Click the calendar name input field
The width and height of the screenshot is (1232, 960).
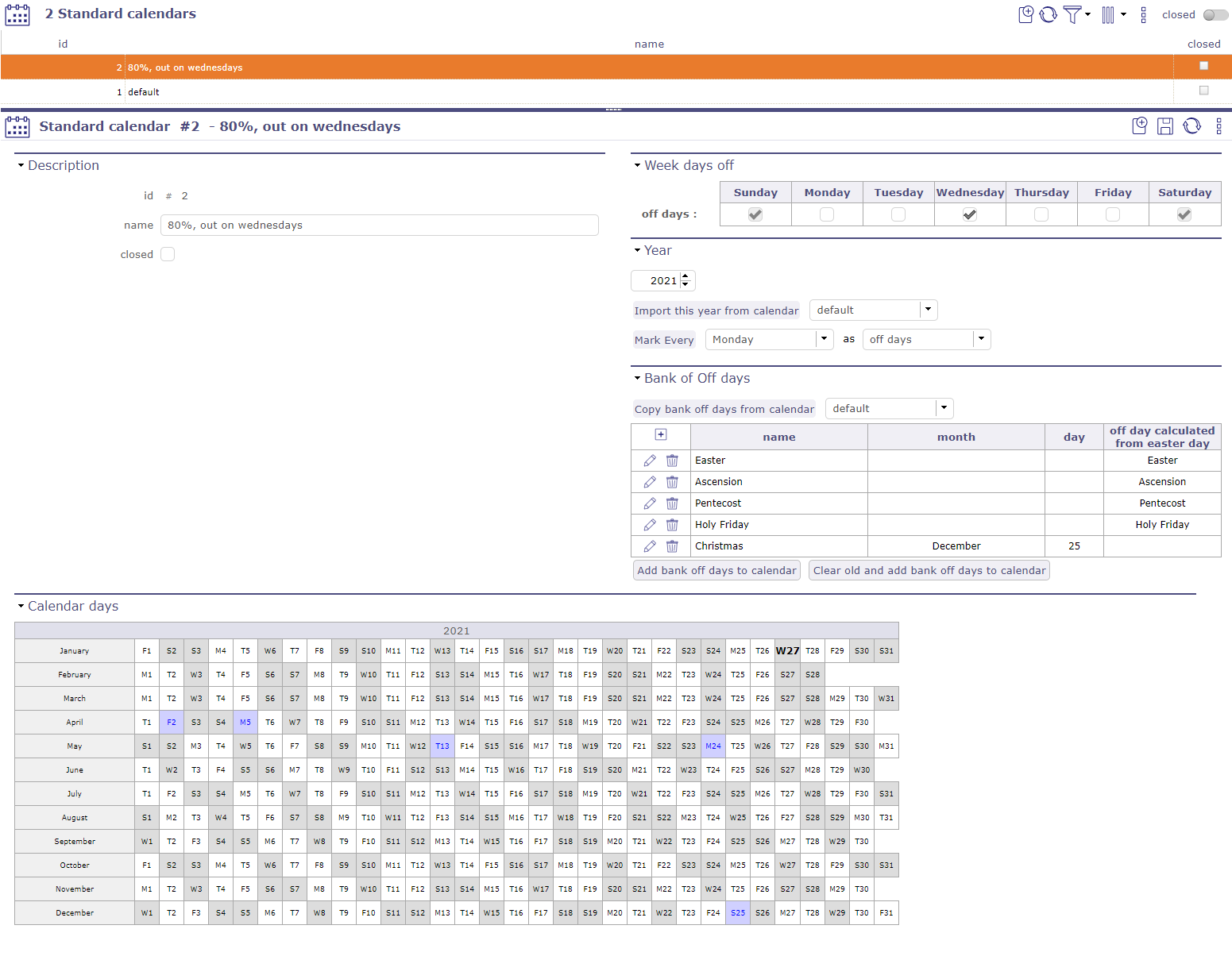[379, 226]
